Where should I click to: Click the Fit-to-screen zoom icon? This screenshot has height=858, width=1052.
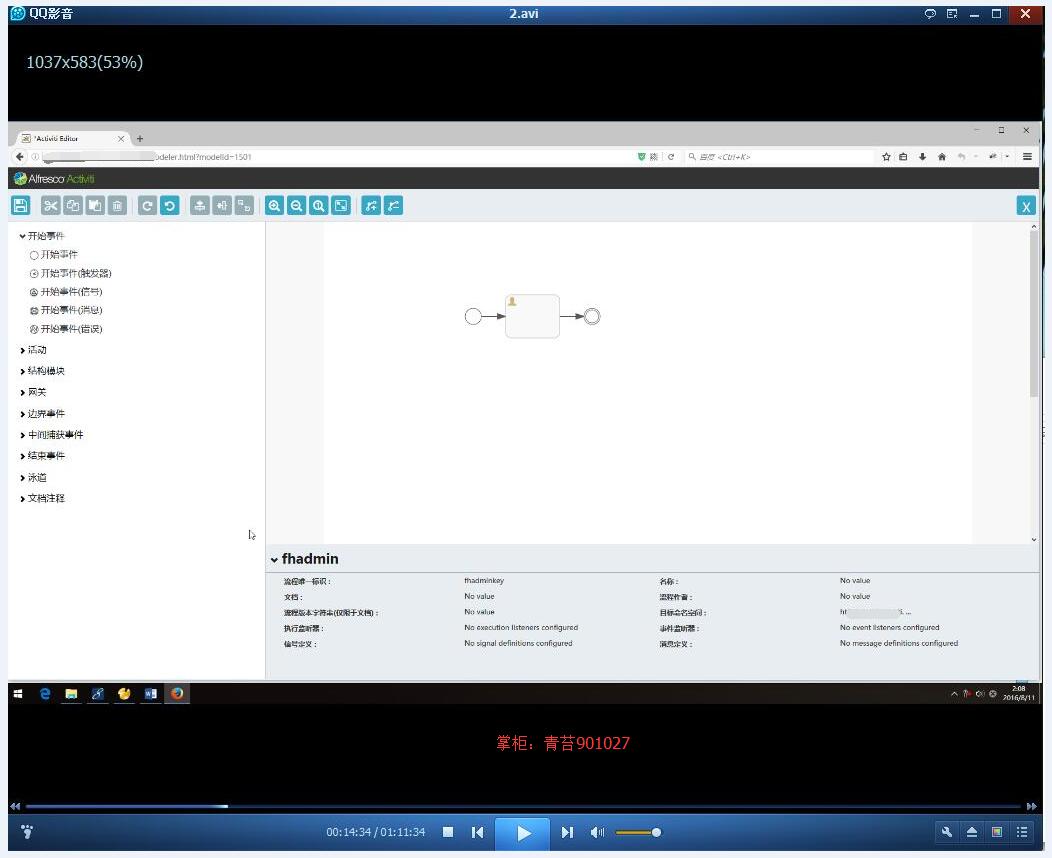coord(340,205)
